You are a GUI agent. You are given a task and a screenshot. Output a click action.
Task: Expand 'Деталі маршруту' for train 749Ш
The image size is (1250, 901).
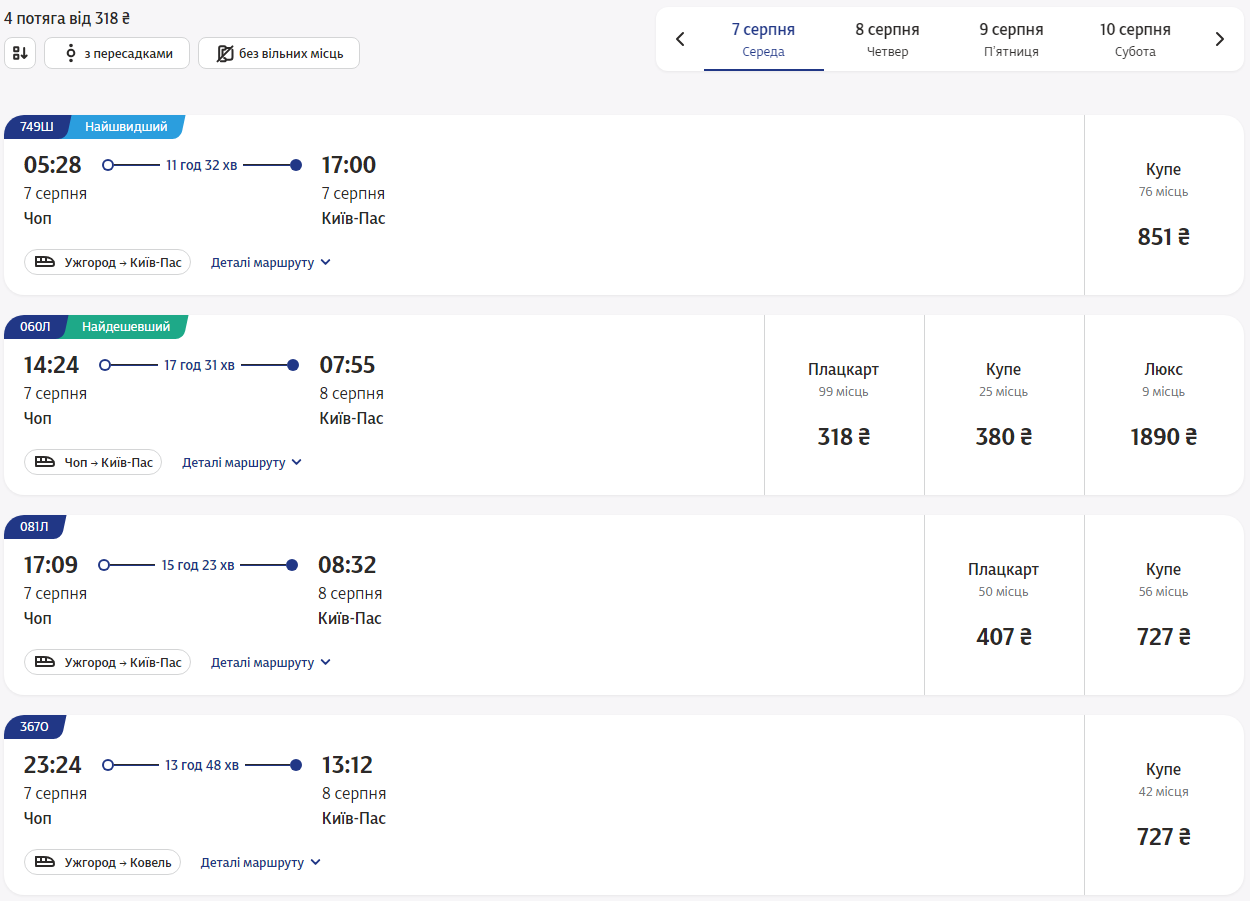pos(270,263)
